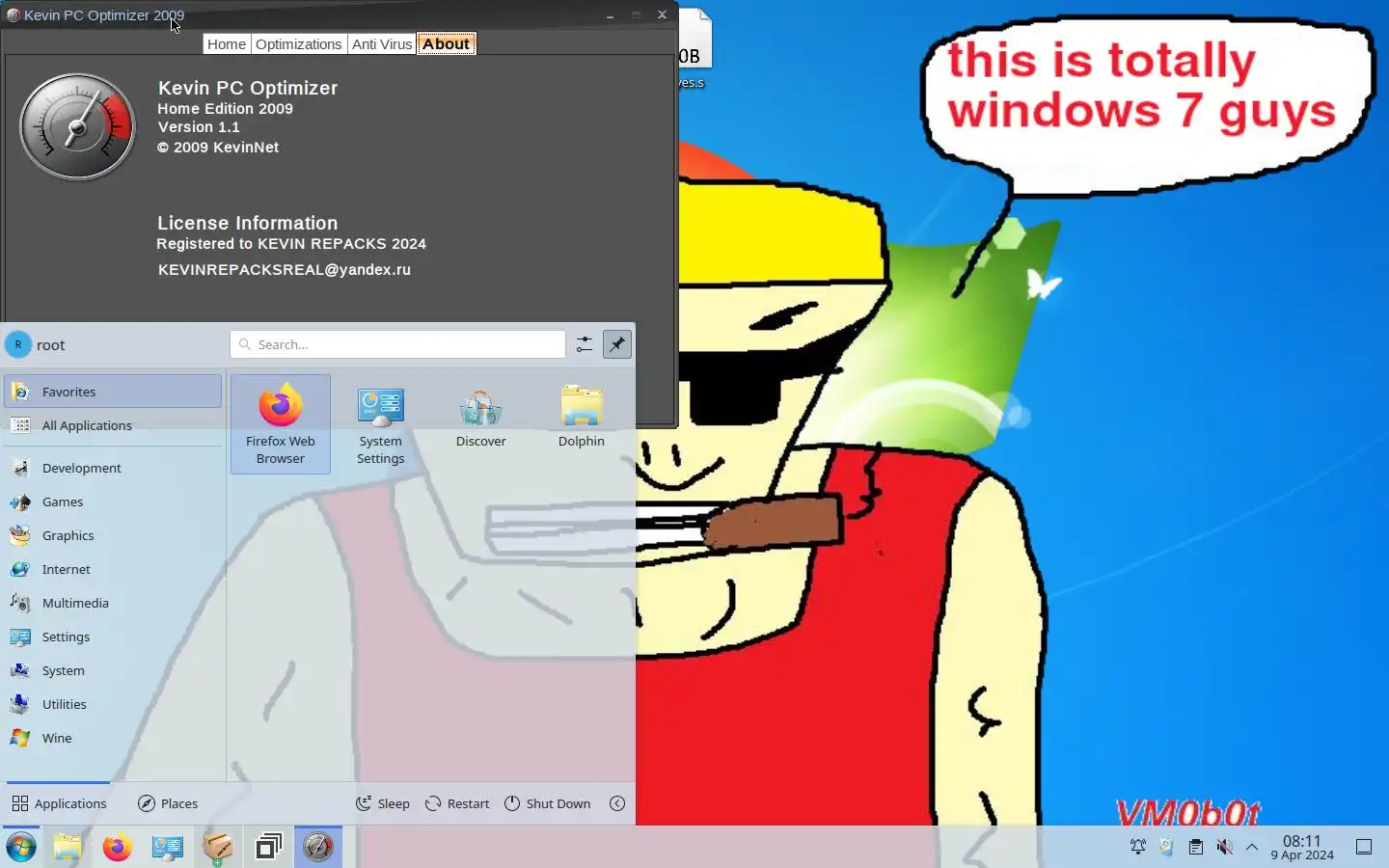The image size is (1389, 868).
Task: Click the root user avatar
Action: [x=18, y=344]
